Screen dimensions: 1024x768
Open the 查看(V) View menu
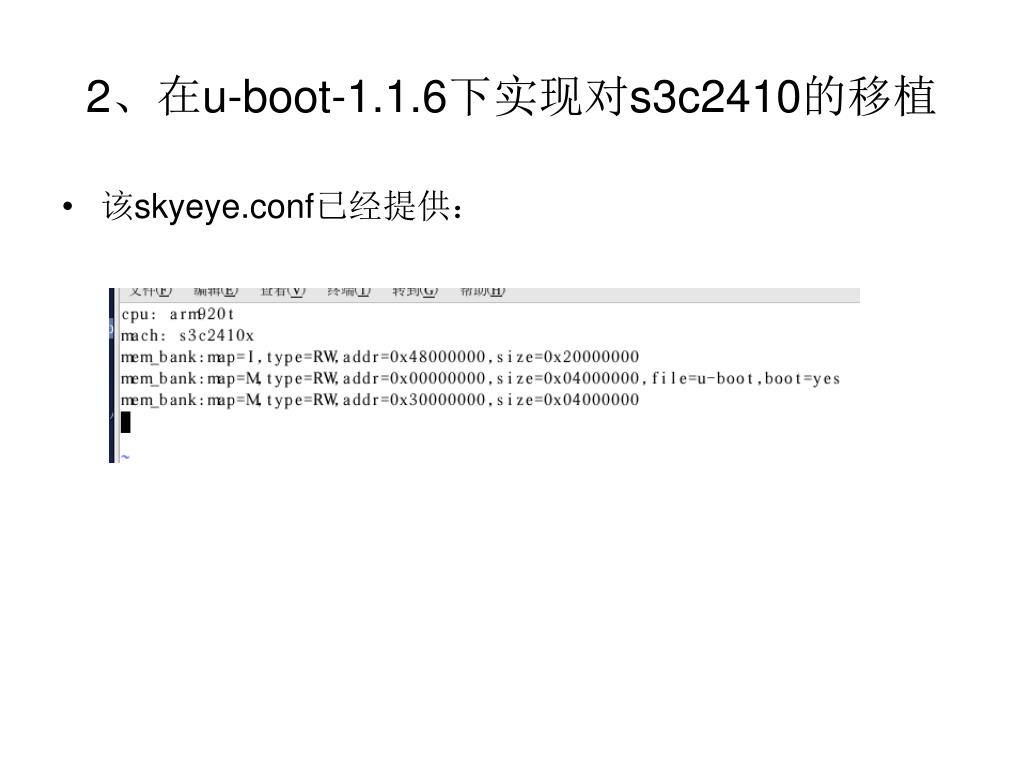click(x=283, y=291)
